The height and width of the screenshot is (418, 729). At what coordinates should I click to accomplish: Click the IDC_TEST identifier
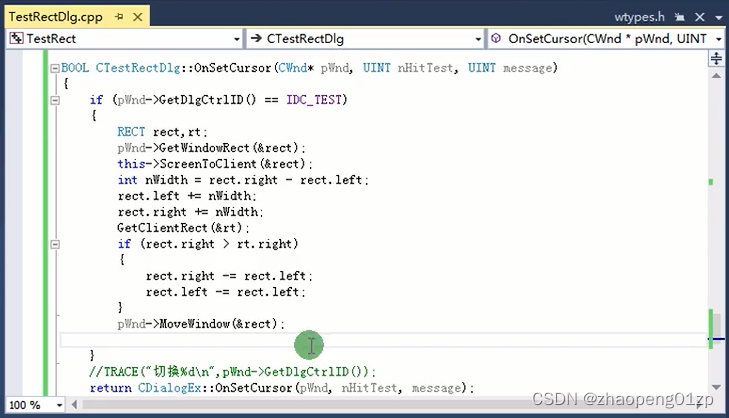click(x=314, y=100)
